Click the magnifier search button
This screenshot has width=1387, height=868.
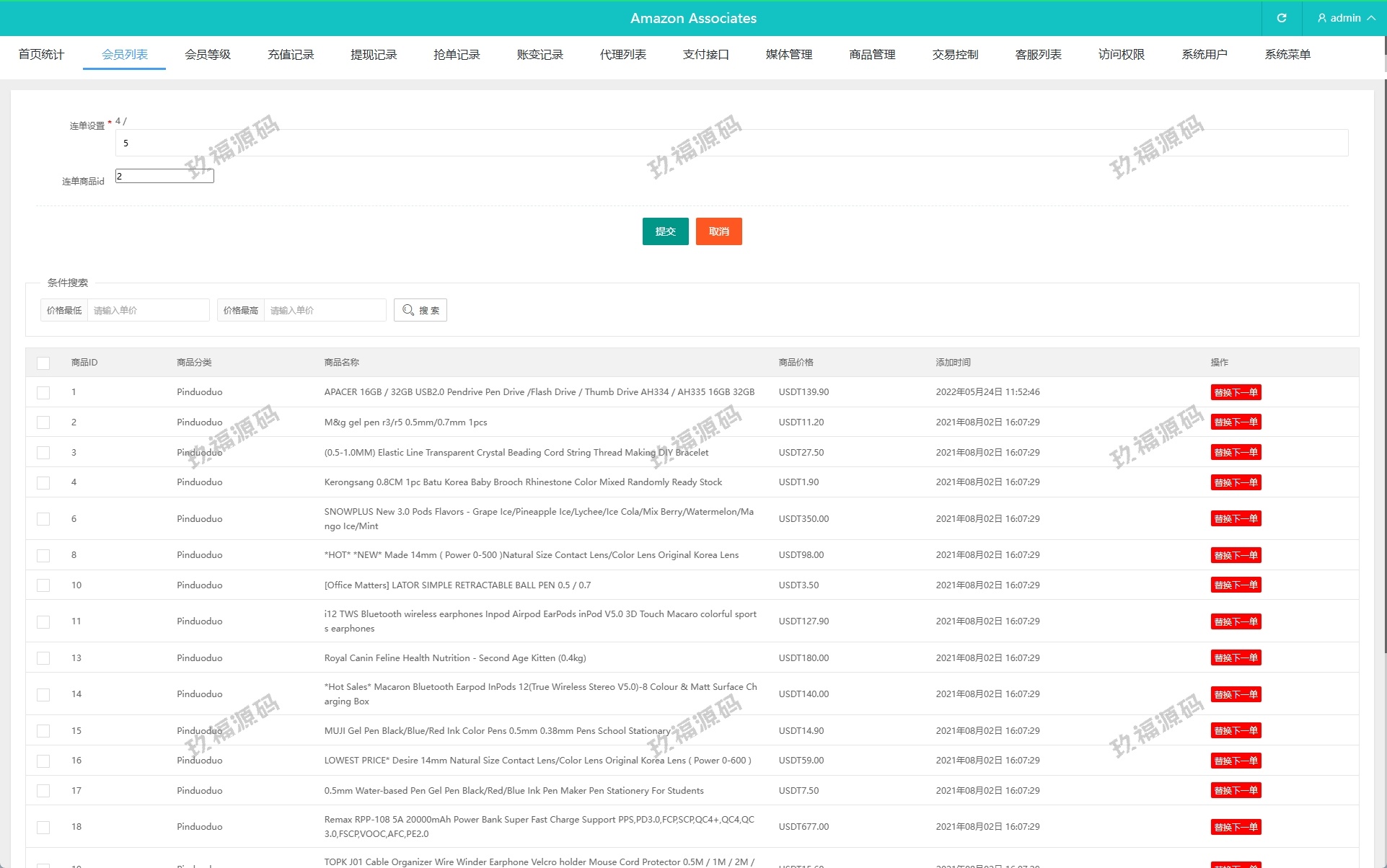pyautogui.click(x=420, y=310)
